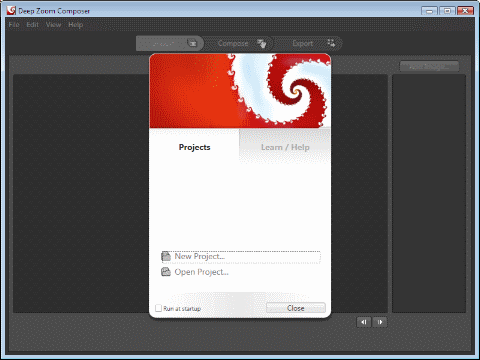Select the Export workspace tab
Image resolution: width=480 pixels, height=360 pixels.
(308, 43)
